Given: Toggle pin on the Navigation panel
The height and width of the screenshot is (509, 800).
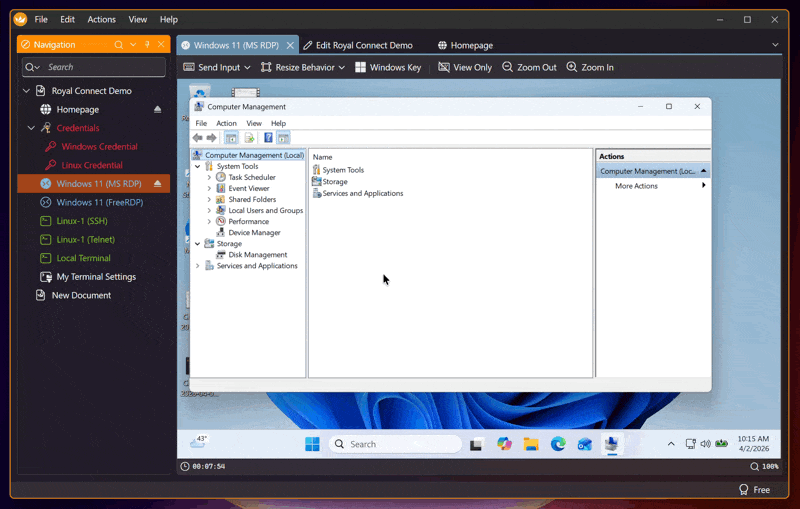Looking at the screenshot, I should point(147,45).
